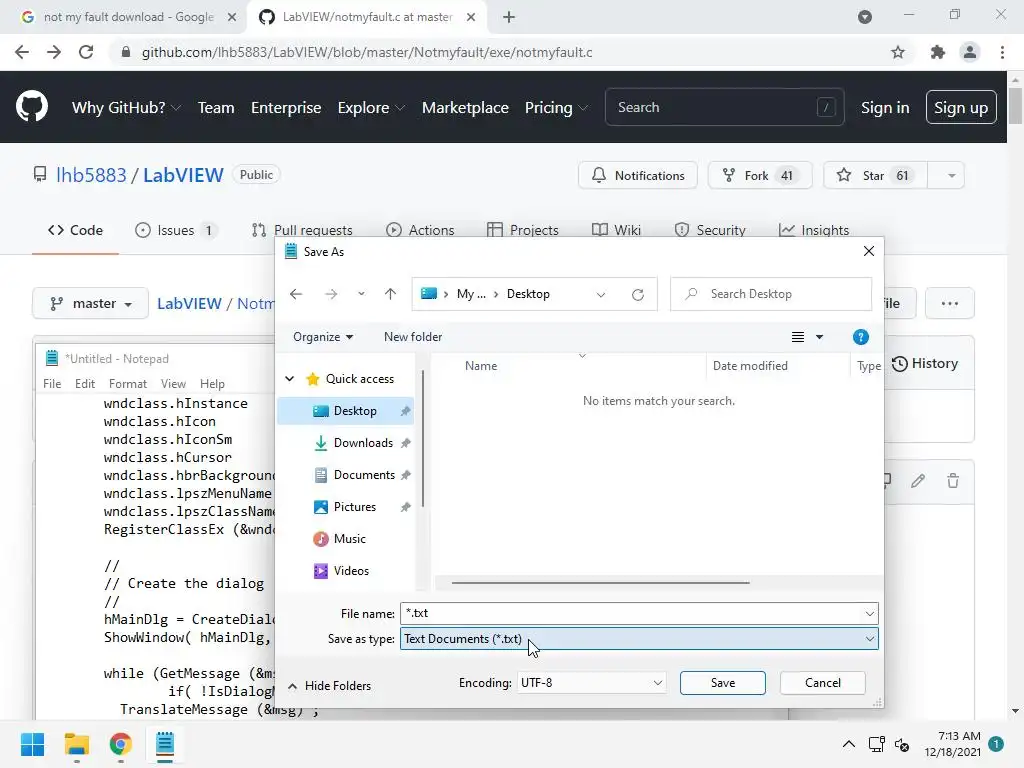Open Star list dropdown arrow

click(952, 176)
